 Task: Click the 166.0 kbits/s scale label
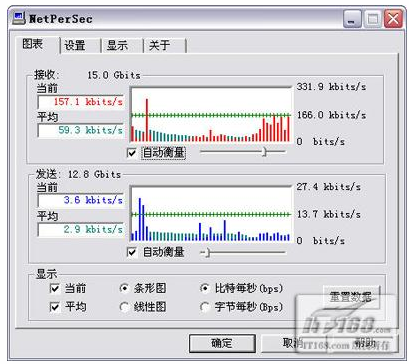(x=331, y=115)
